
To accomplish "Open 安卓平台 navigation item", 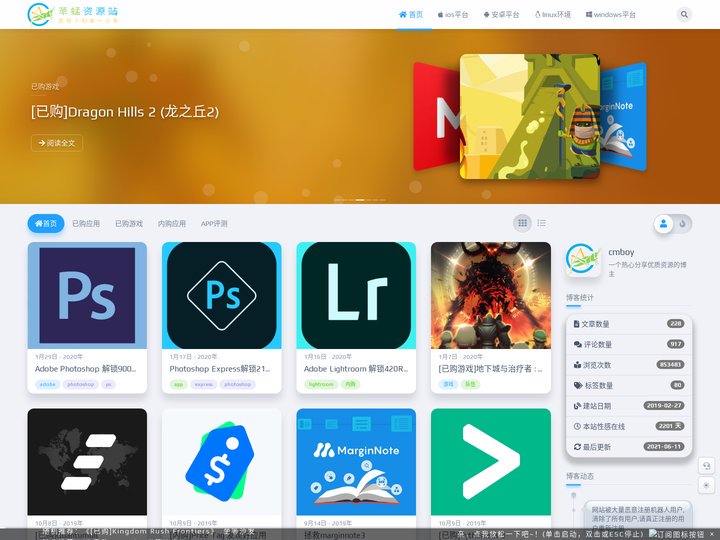I will pyautogui.click(x=501, y=15).
